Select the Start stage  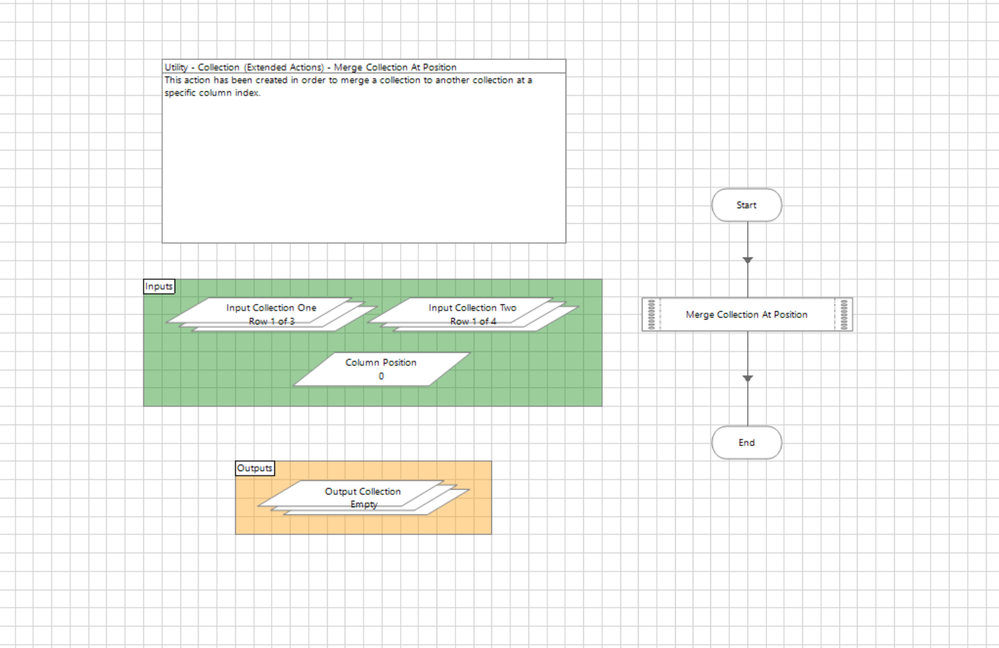click(747, 205)
